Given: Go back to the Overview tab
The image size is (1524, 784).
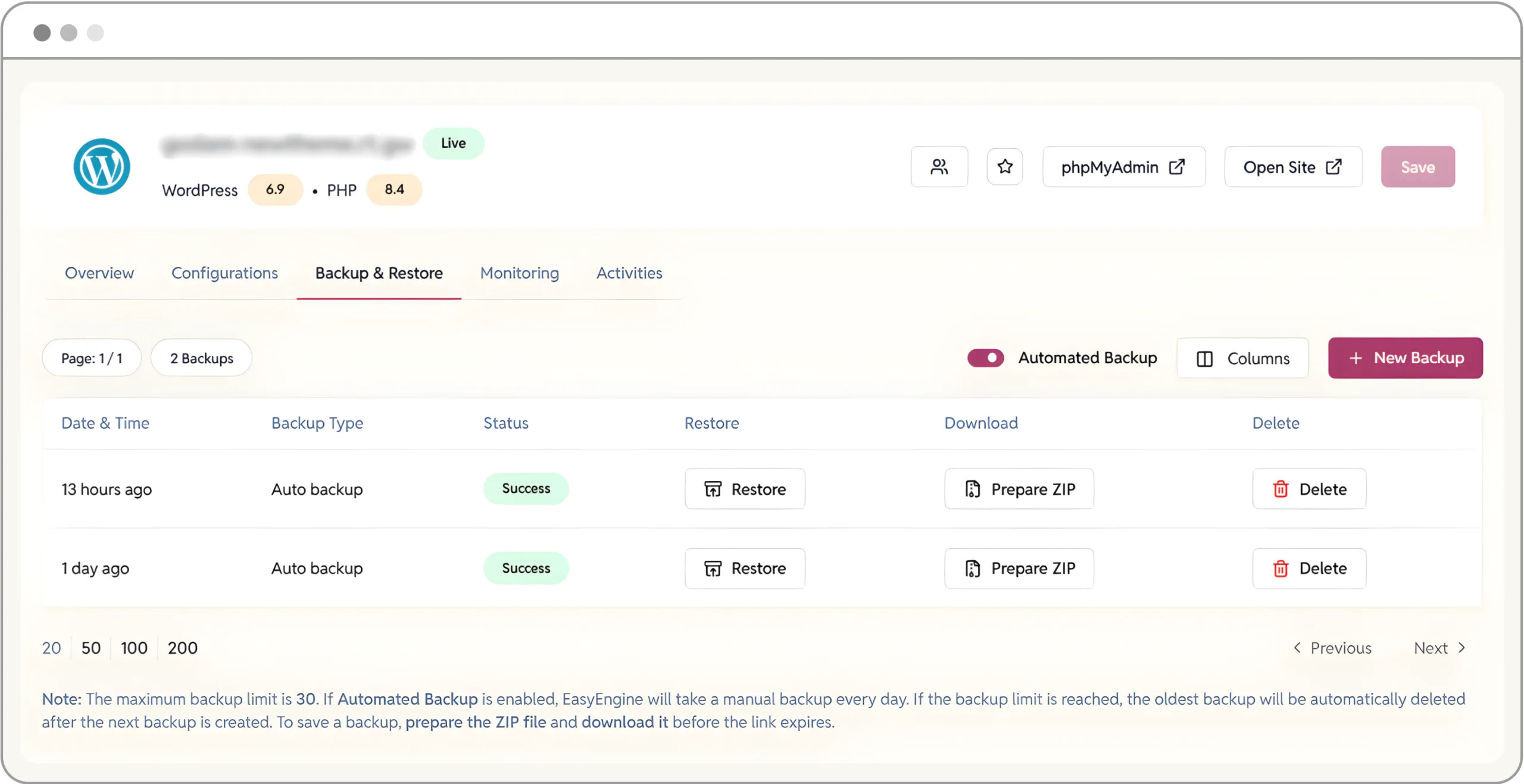Looking at the screenshot, I should 99,273.
